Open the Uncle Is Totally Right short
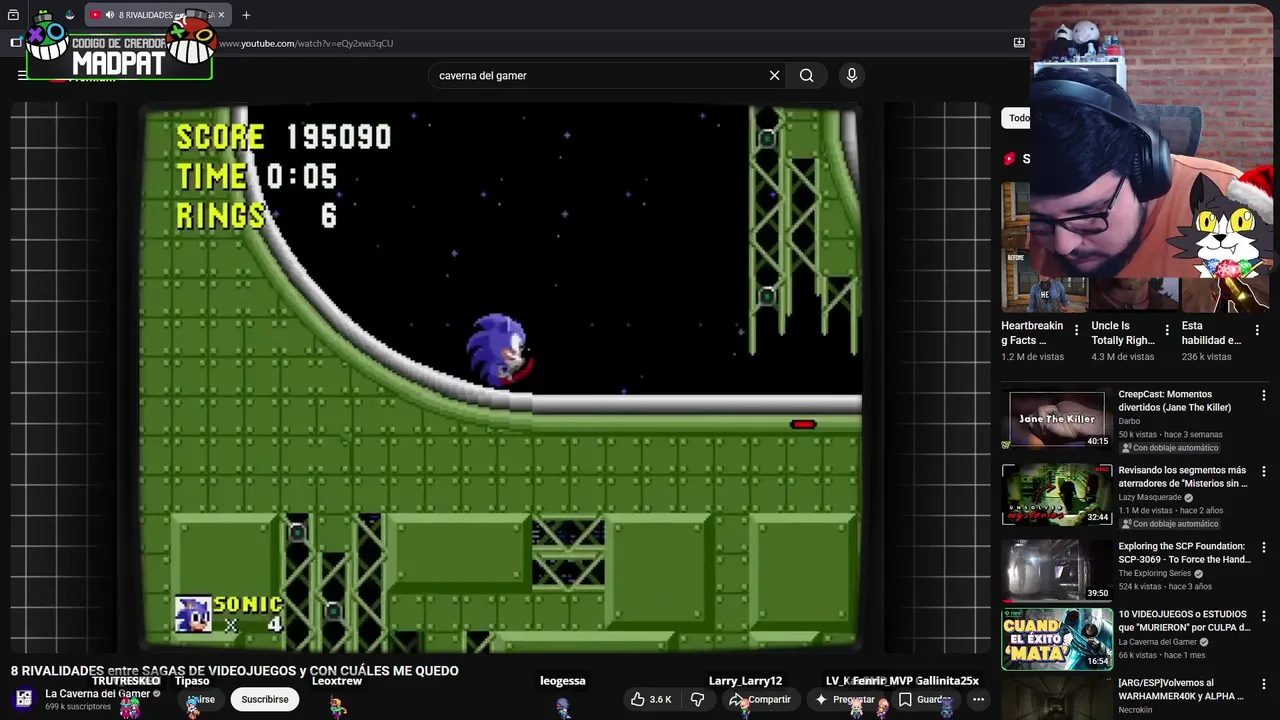 click(1124, 333)
